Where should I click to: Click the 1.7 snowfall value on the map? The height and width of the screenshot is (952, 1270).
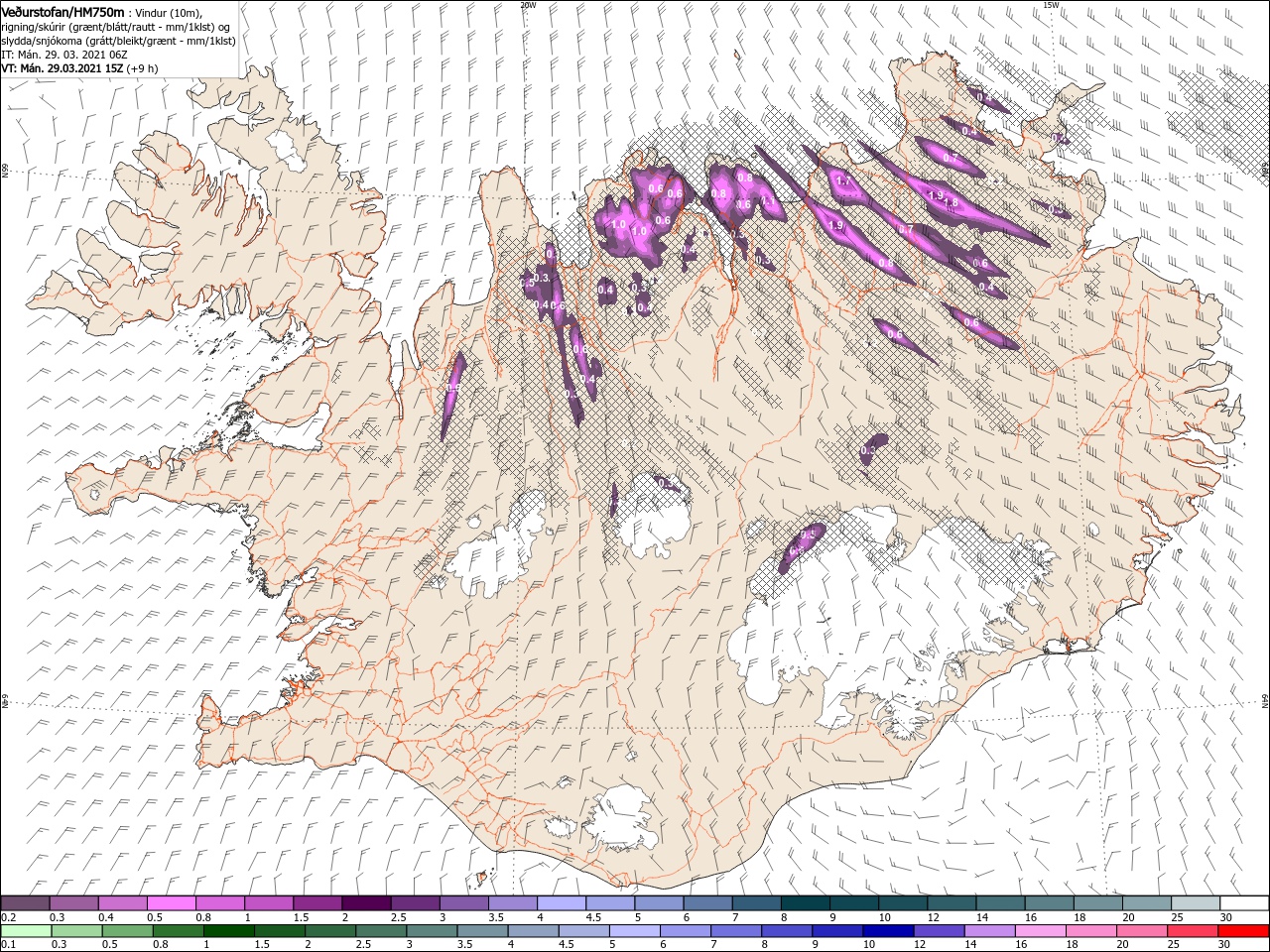[843, 180]
